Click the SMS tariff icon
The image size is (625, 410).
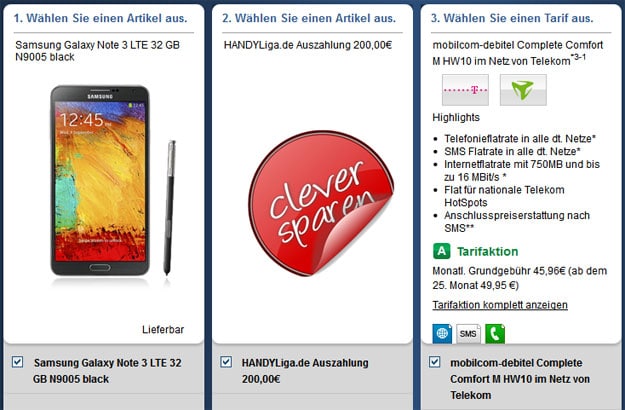(x=468, y=333)
